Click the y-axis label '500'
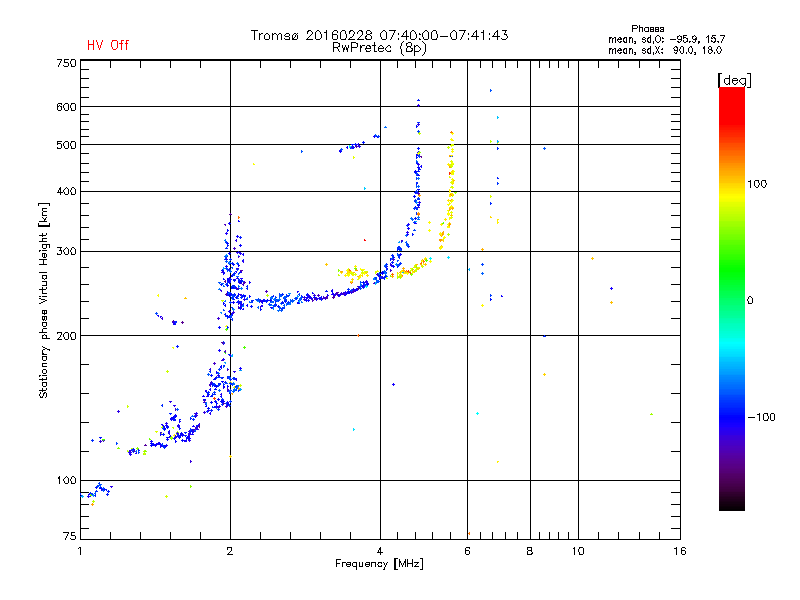Image resolution: width=800 pixels, height=600 pixels. tap(66, 144)
